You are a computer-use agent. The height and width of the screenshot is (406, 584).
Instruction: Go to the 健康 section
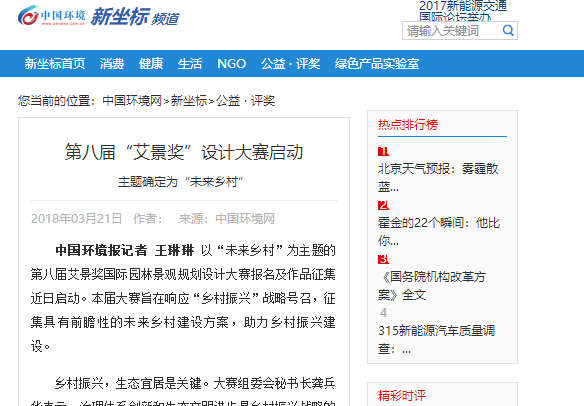(x=151, y=64)
